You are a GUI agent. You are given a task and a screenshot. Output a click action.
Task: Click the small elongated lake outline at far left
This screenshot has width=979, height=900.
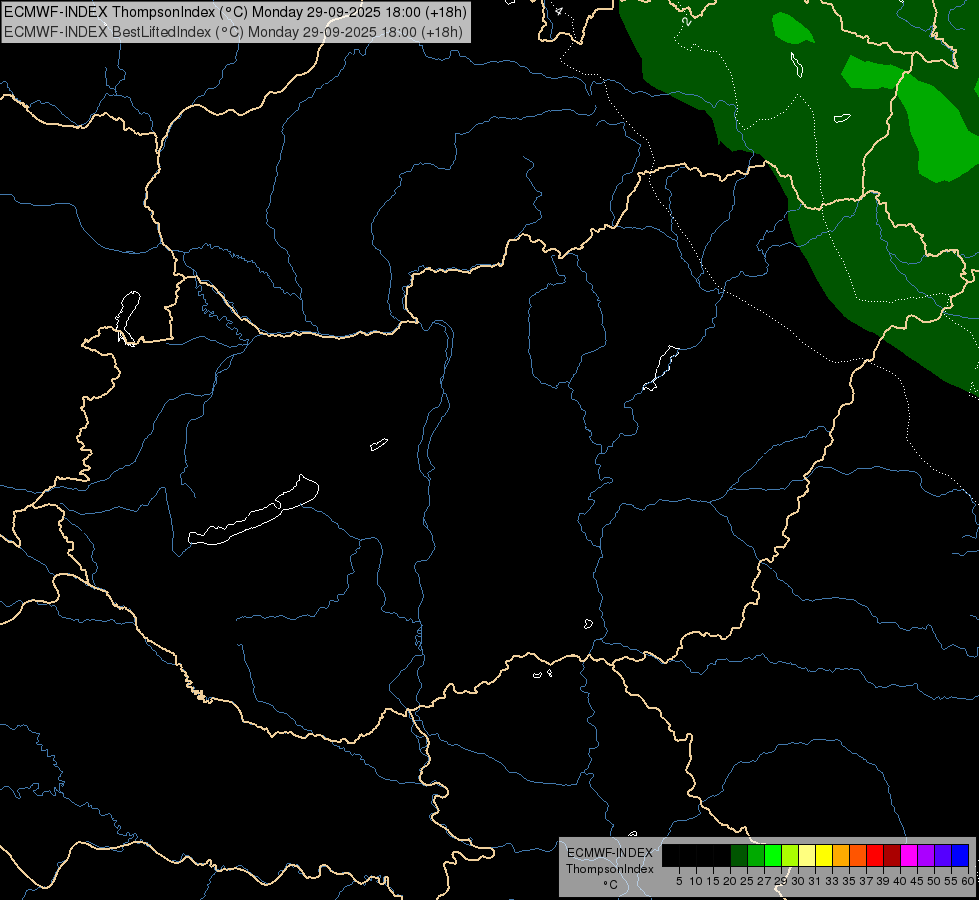[x=128, y=317]
